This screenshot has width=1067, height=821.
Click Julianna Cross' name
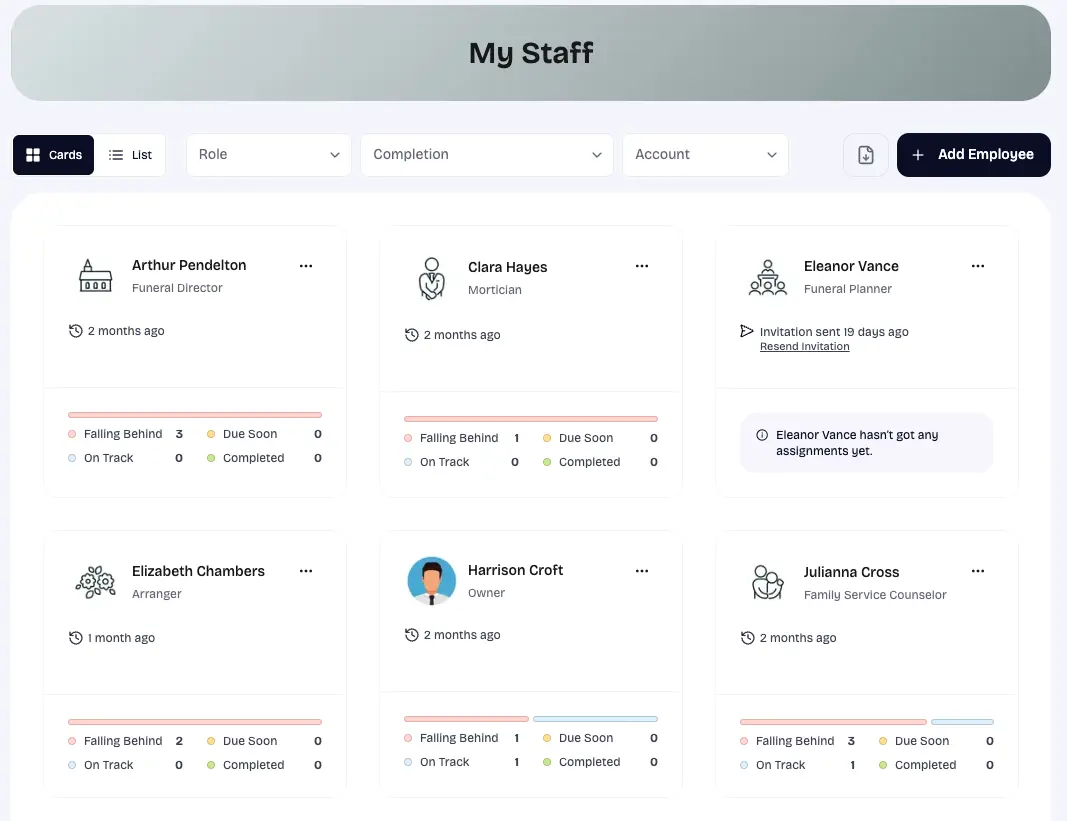coord(851,572)
